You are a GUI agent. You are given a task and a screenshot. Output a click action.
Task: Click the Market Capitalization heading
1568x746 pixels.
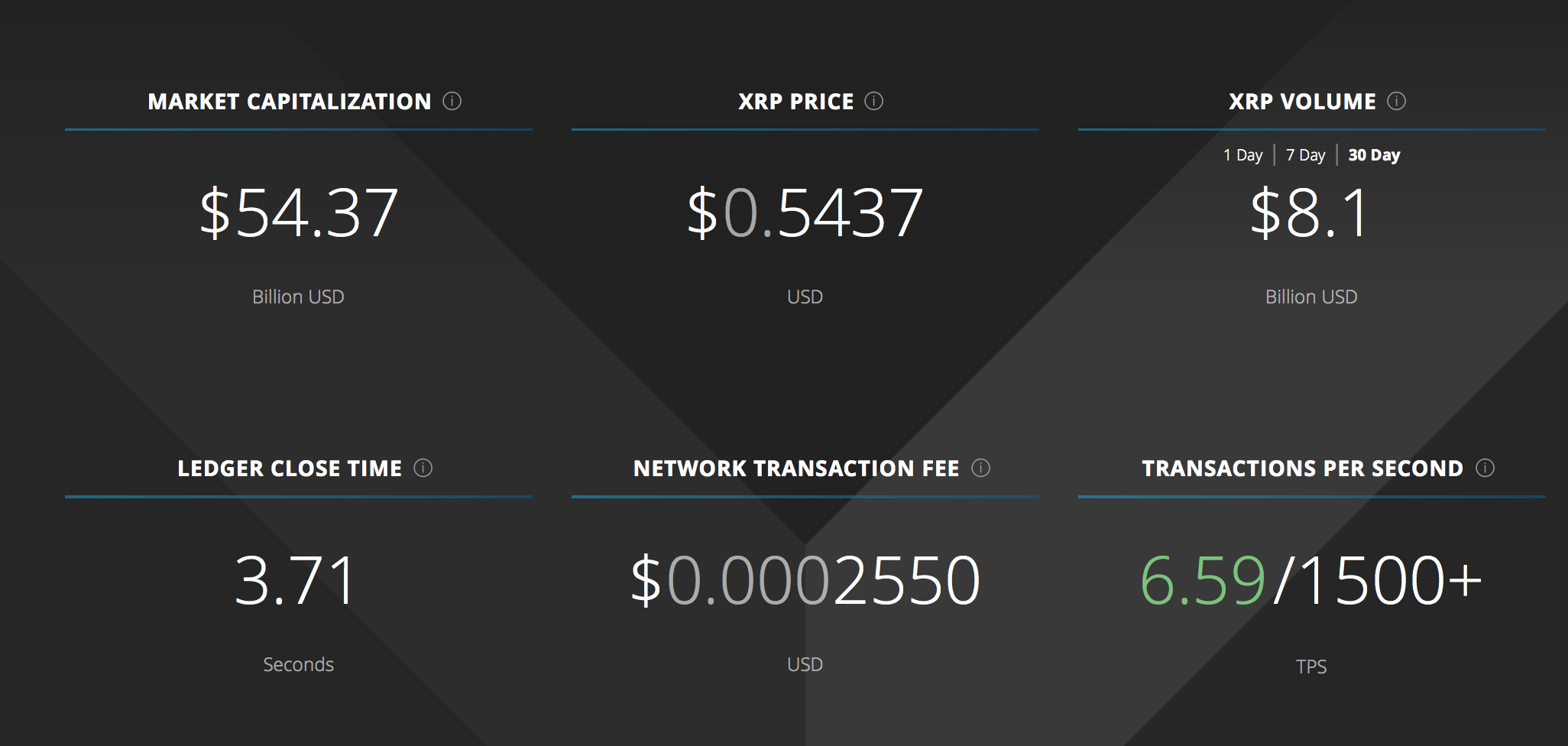(x=290, y=102)
